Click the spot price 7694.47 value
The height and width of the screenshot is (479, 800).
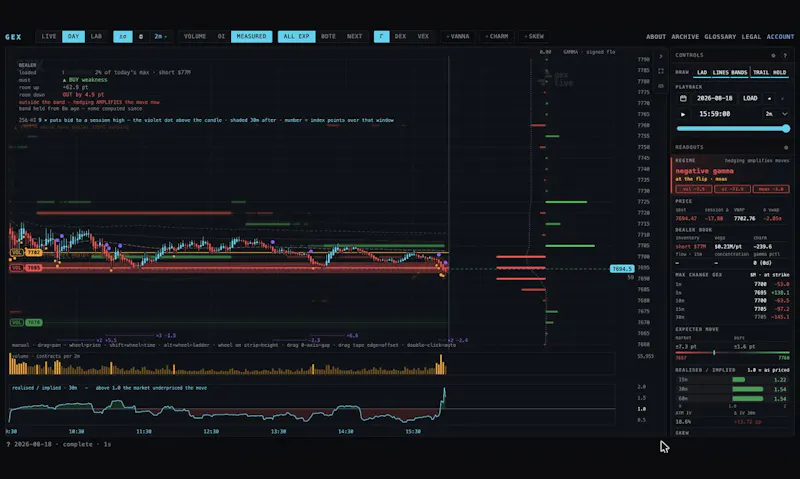pyautogui.click(x=686, y=218)
